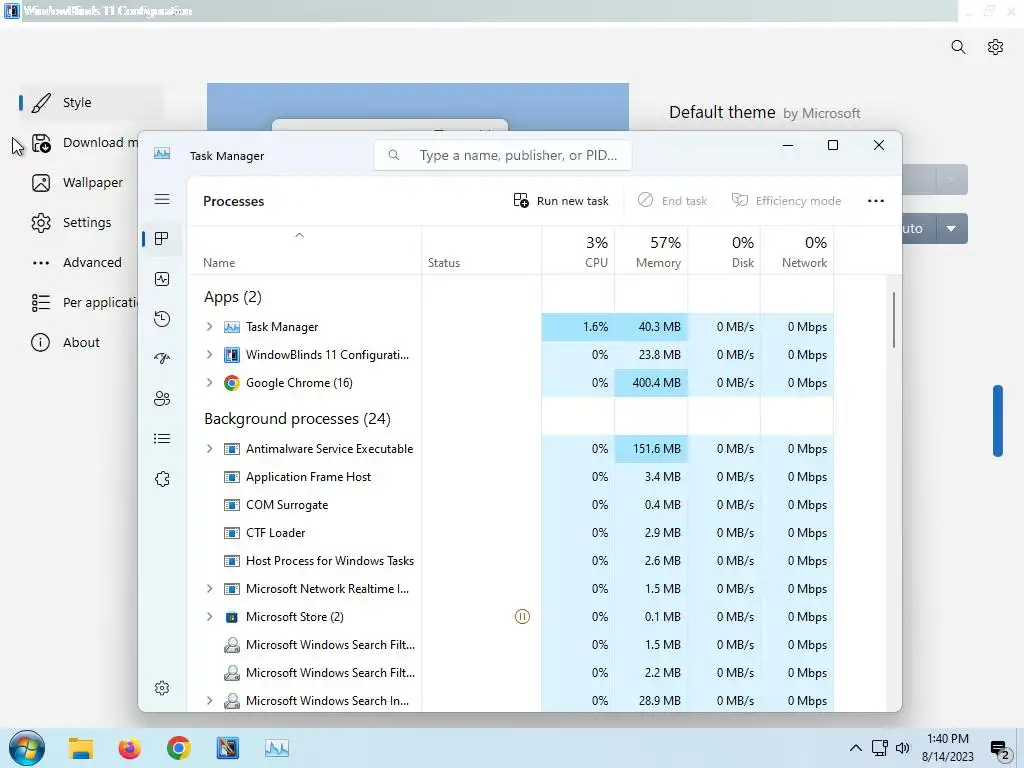Launch Firefox from taskbar

[x=129, y=748]
